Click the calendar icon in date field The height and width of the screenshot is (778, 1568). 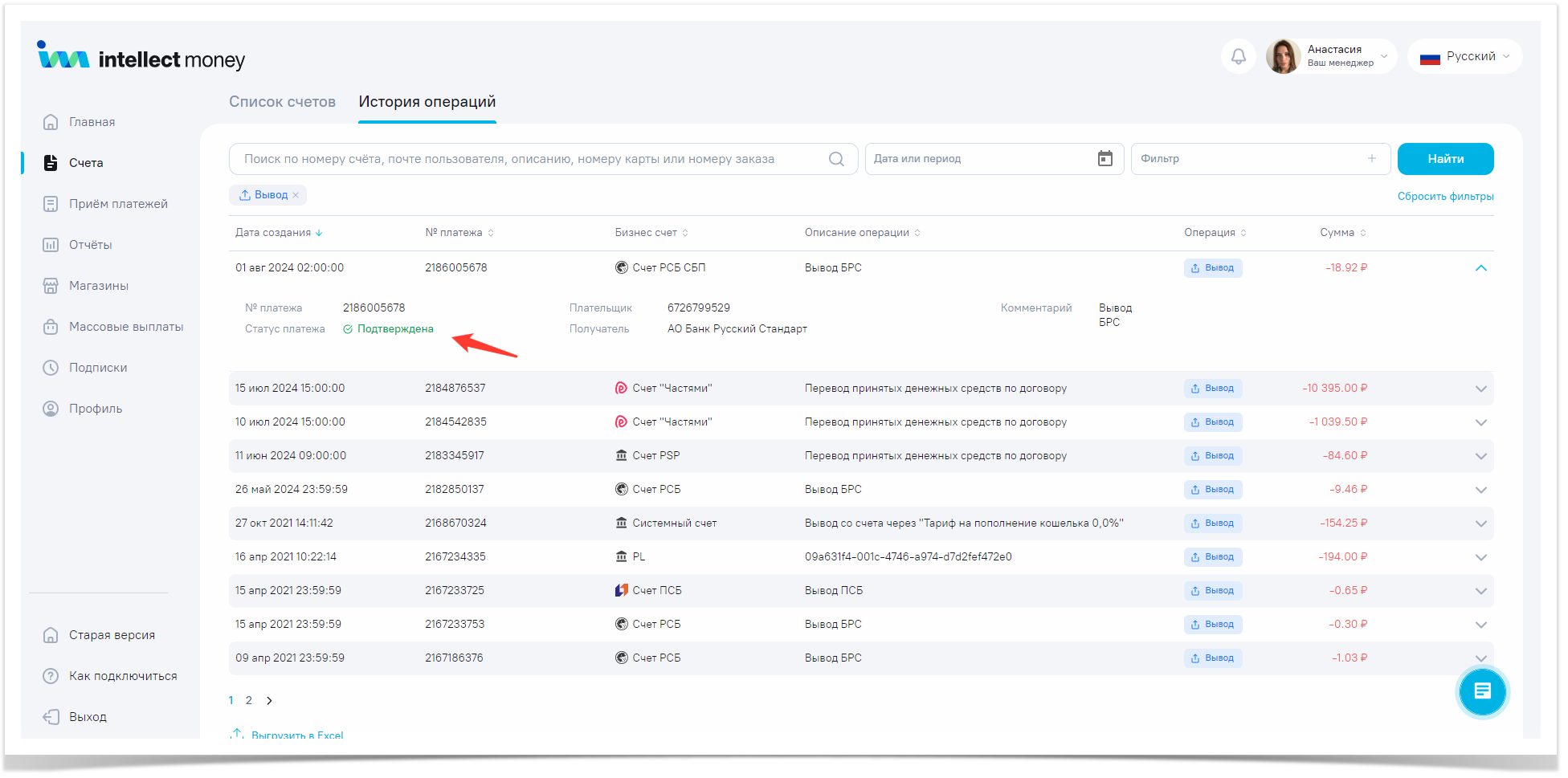(1105, 159)
